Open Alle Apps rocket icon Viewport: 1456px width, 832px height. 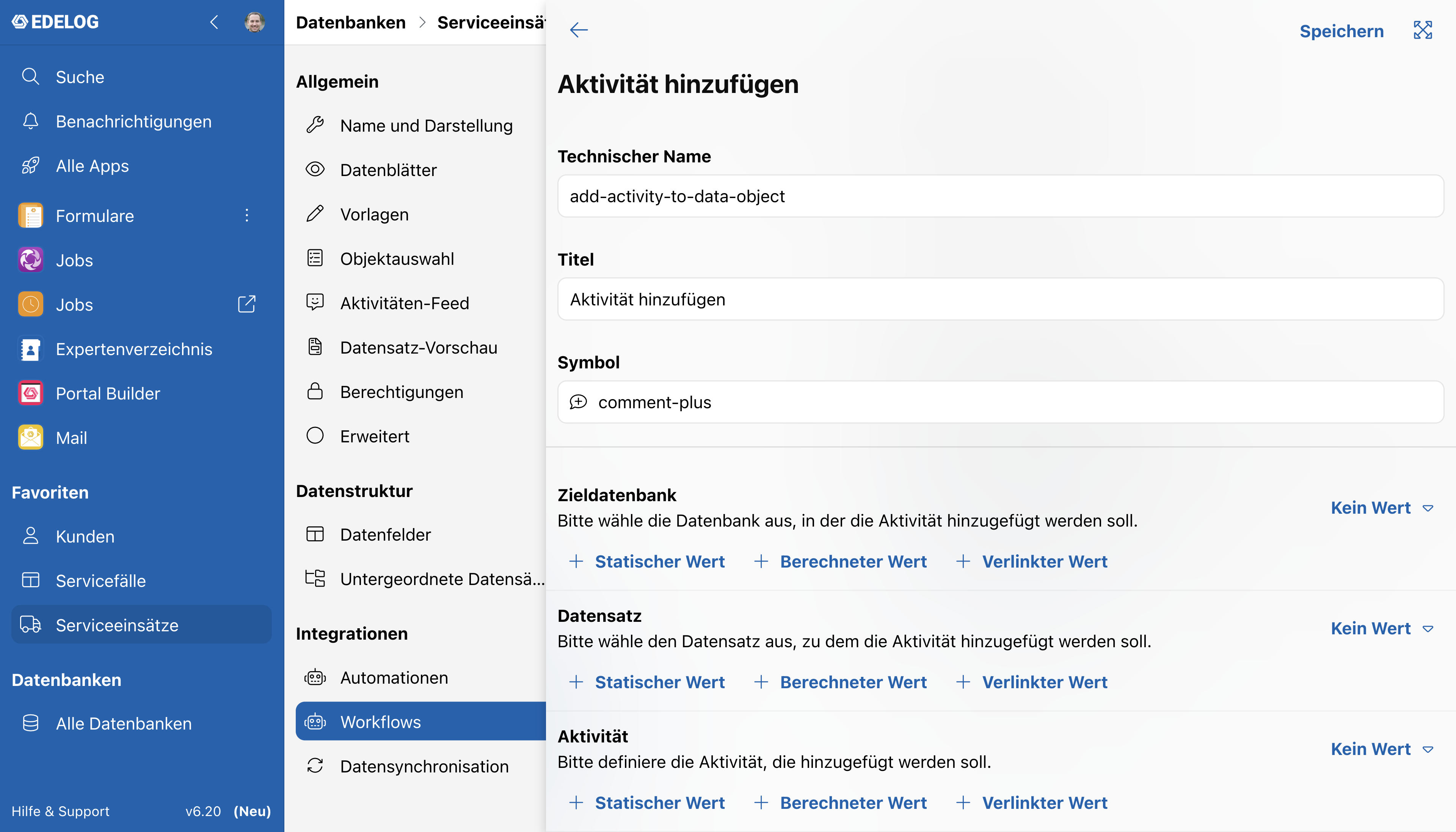point(30,166)
